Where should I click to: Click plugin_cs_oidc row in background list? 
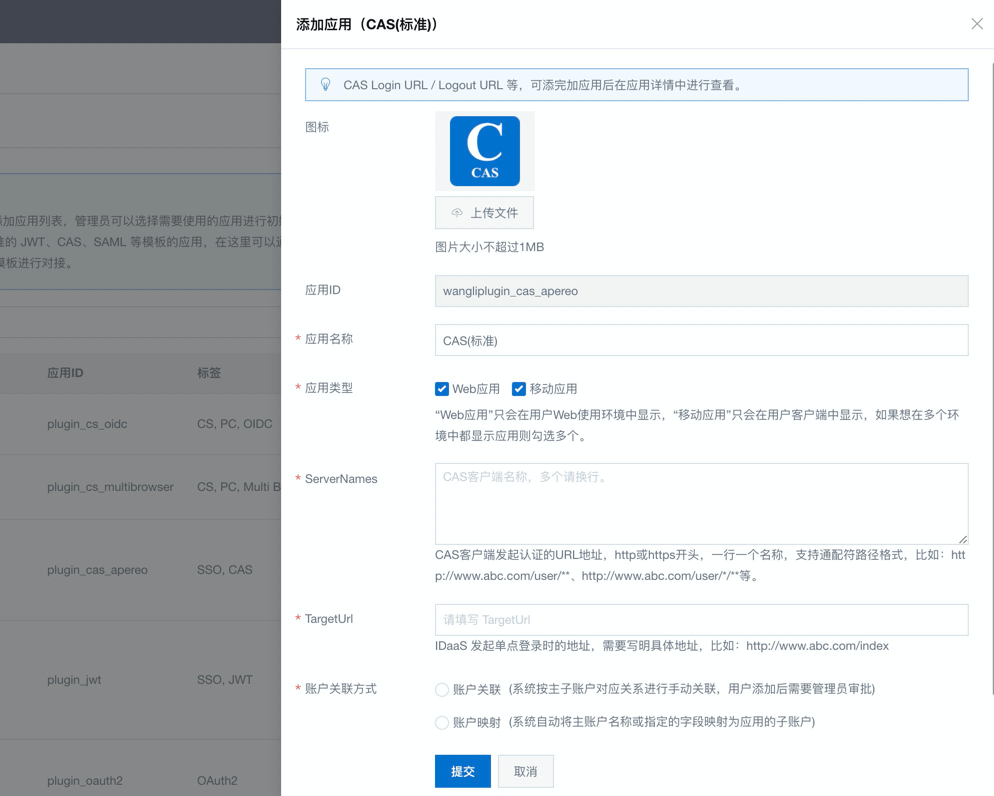87,424
